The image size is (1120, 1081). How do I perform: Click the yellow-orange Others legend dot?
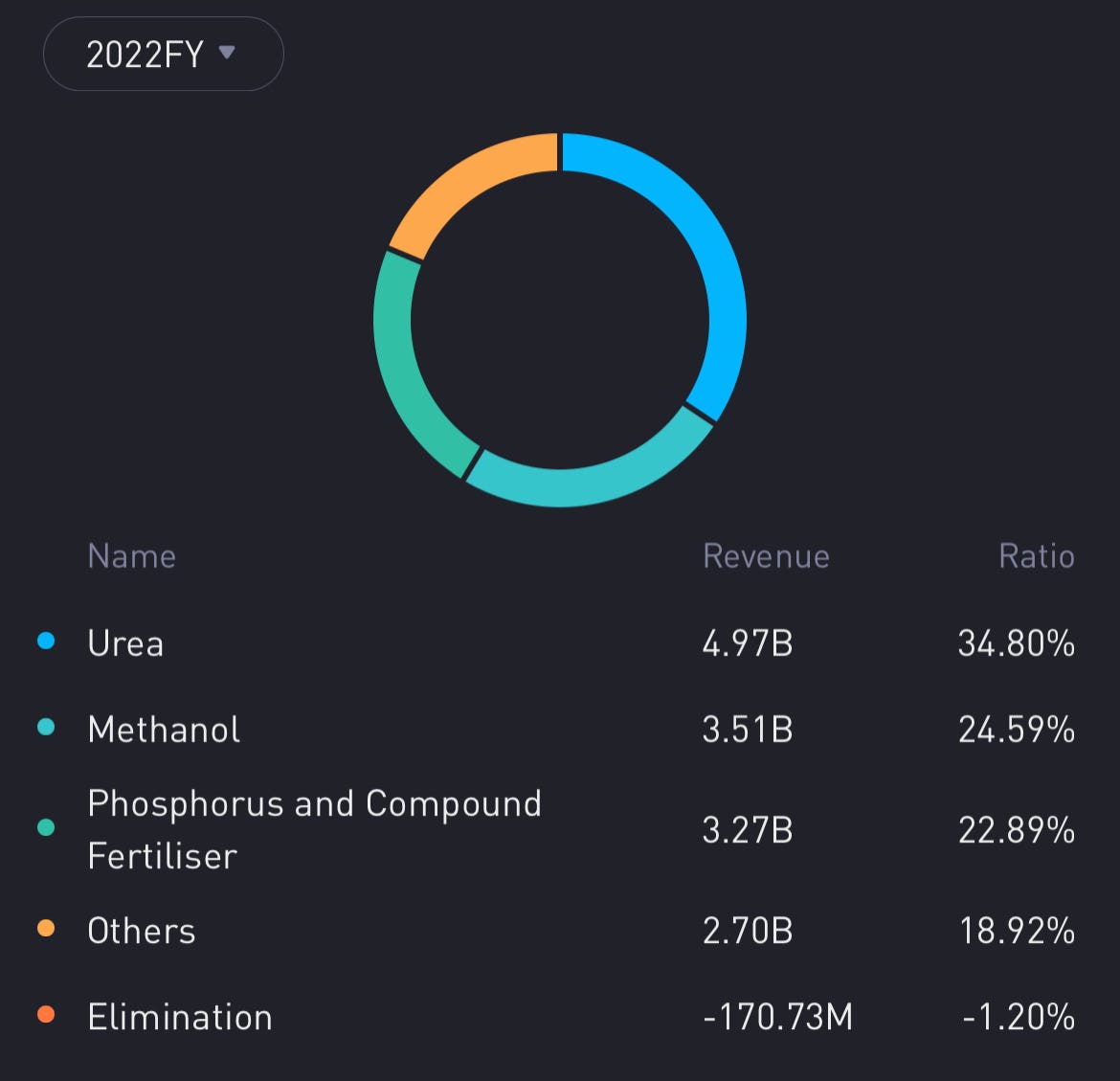click(x=46, y=928)
